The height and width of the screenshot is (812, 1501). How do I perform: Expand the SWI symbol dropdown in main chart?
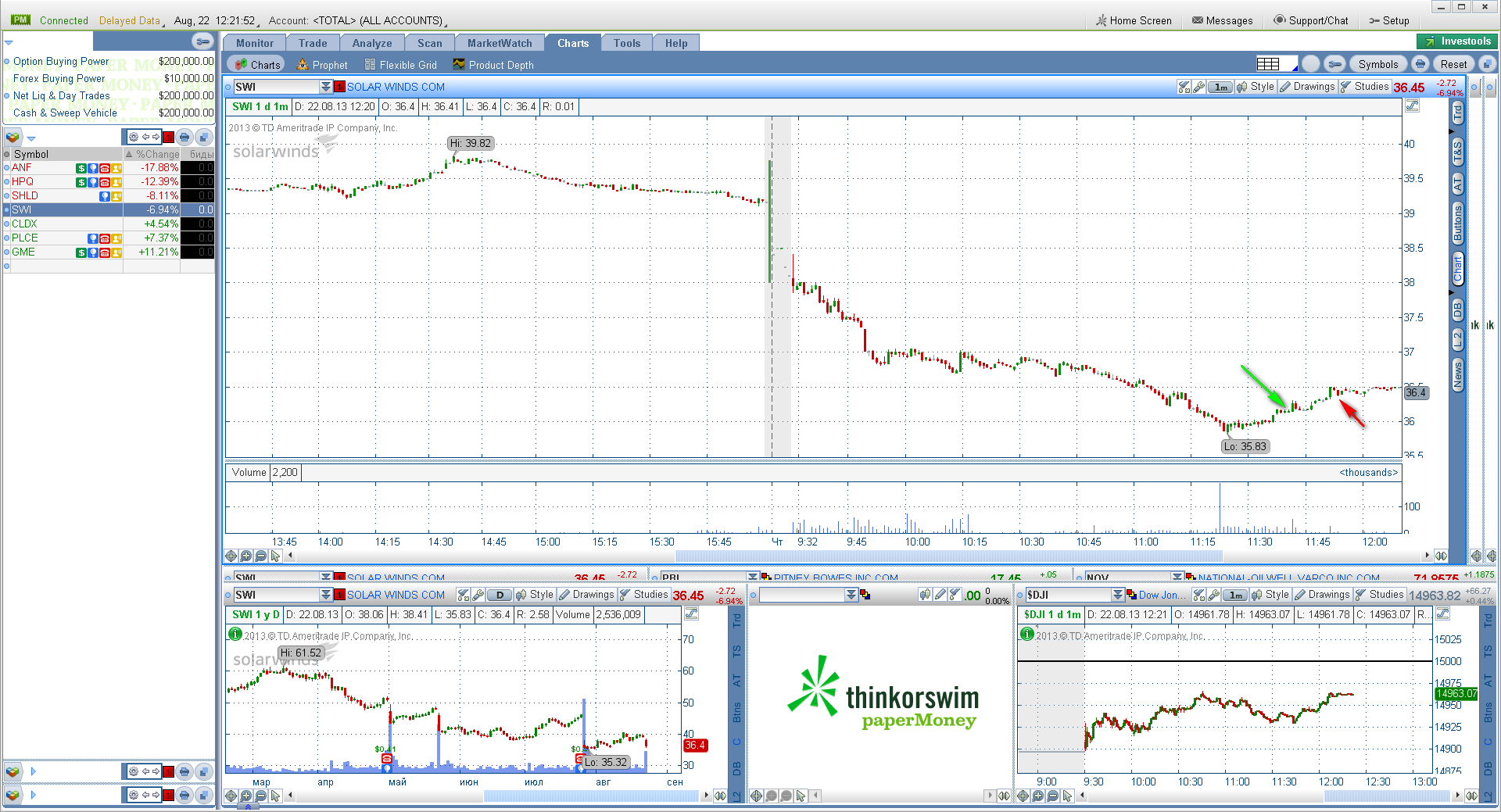coord(326,87)
